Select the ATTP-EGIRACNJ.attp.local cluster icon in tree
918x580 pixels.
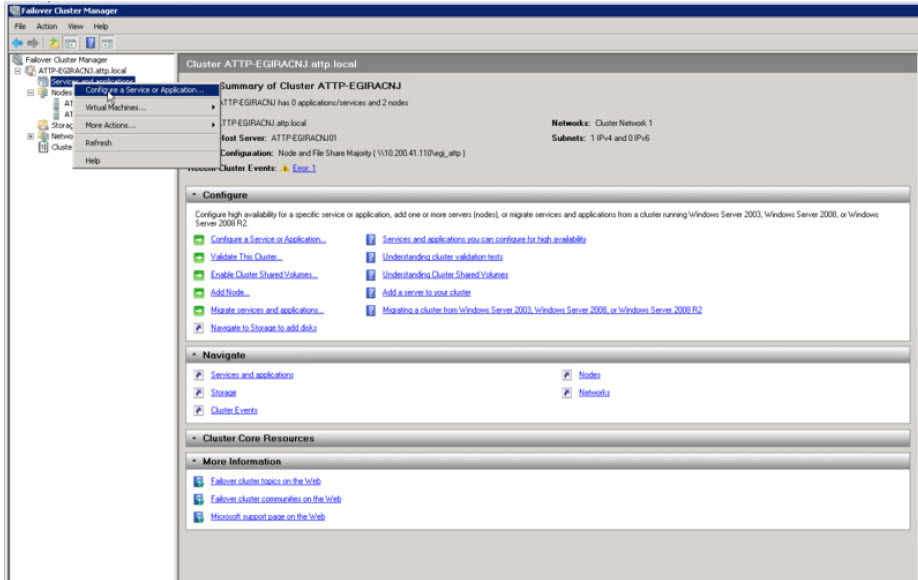click(30, 71)
